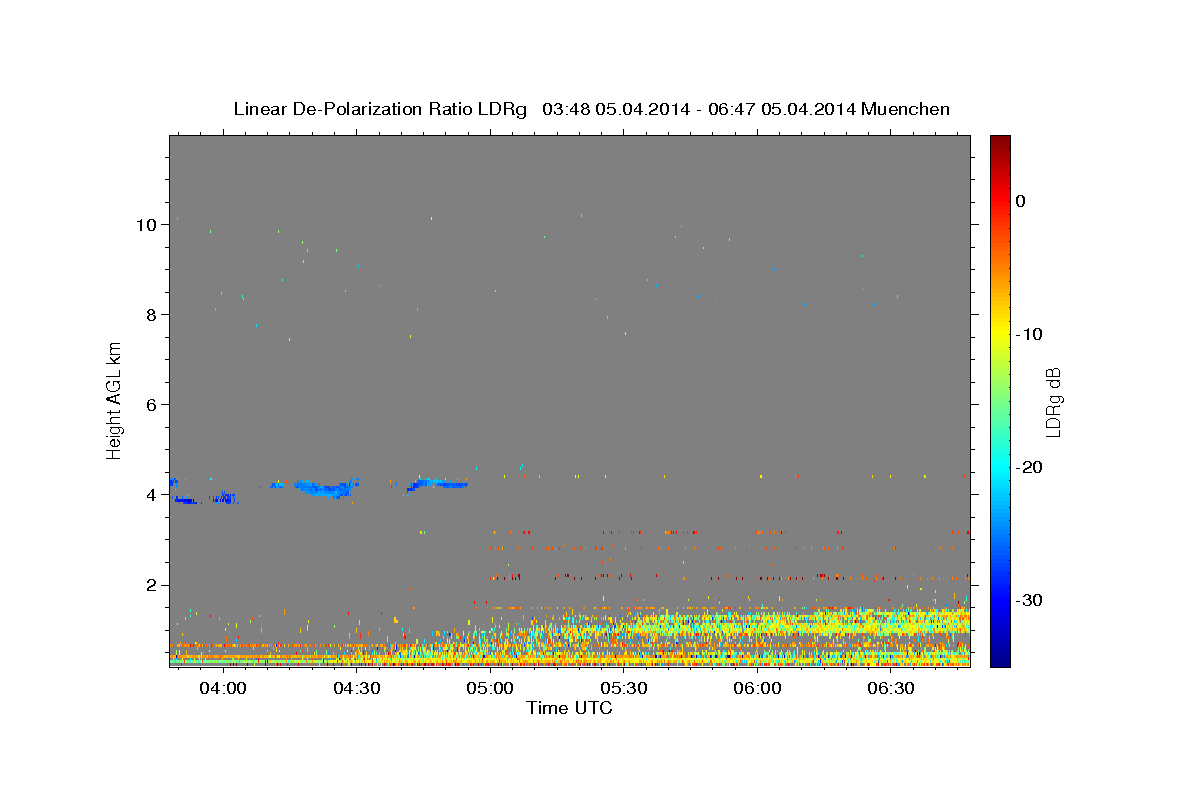Click the 05:00 time tick label
Image resolution: width=1200 pixels, height=800 pixels.
coord(491,689)
